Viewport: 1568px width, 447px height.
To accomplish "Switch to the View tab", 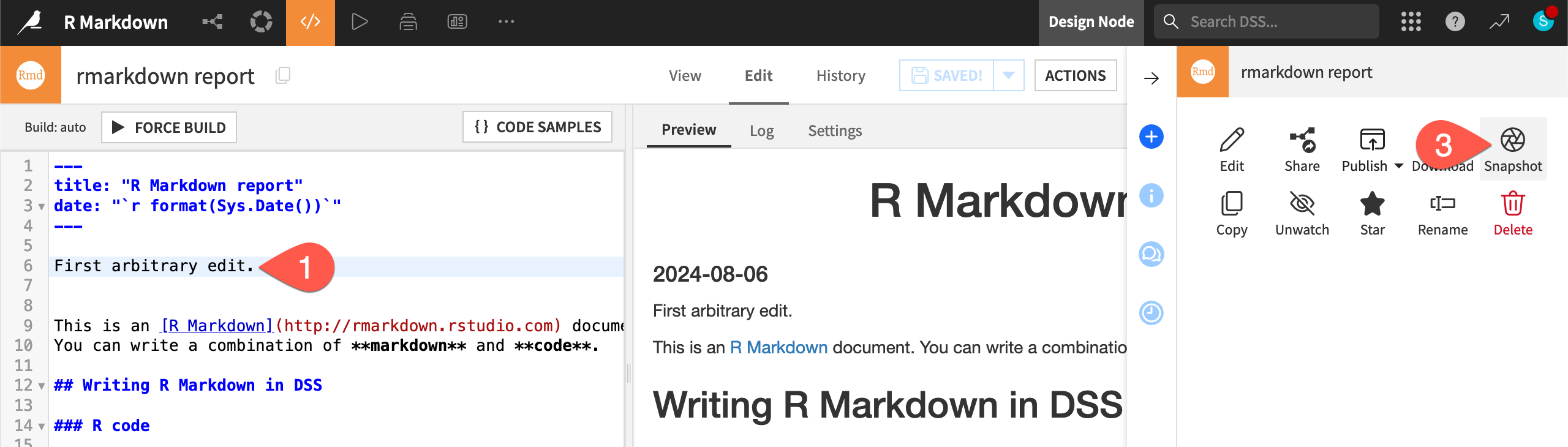I will point(685,75).
